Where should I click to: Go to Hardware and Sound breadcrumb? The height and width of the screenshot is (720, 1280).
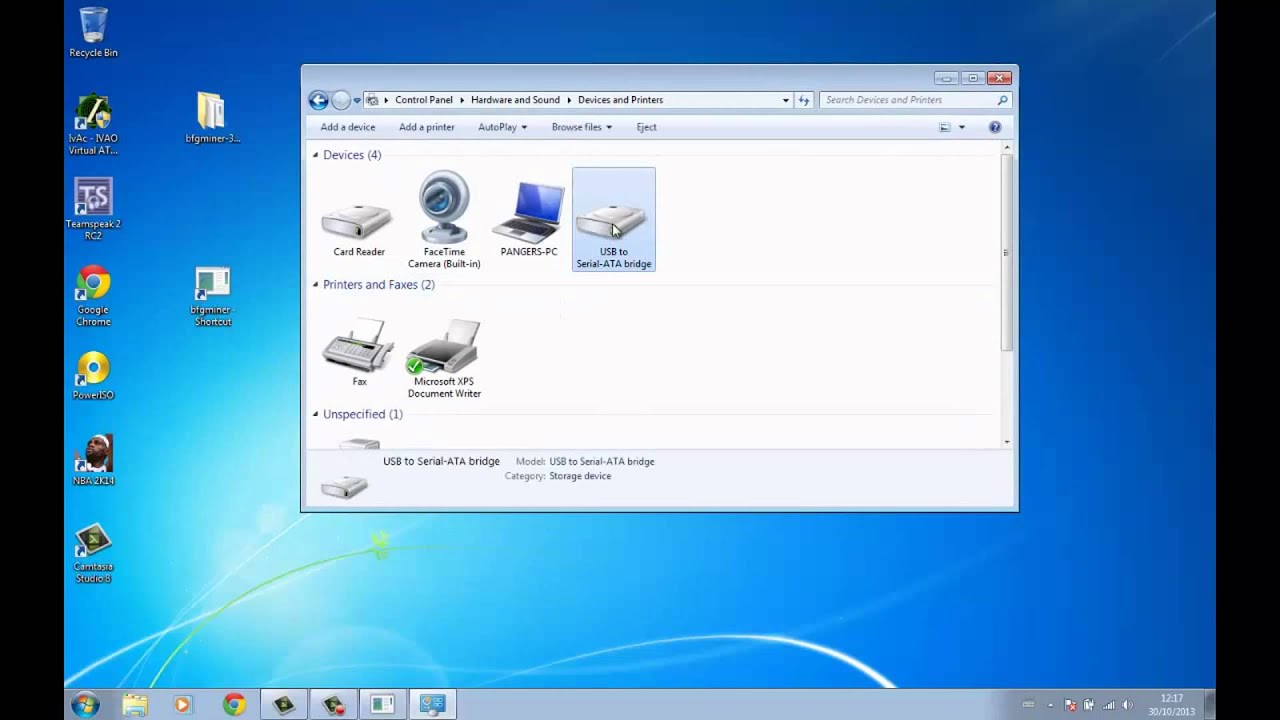[515, 100]
